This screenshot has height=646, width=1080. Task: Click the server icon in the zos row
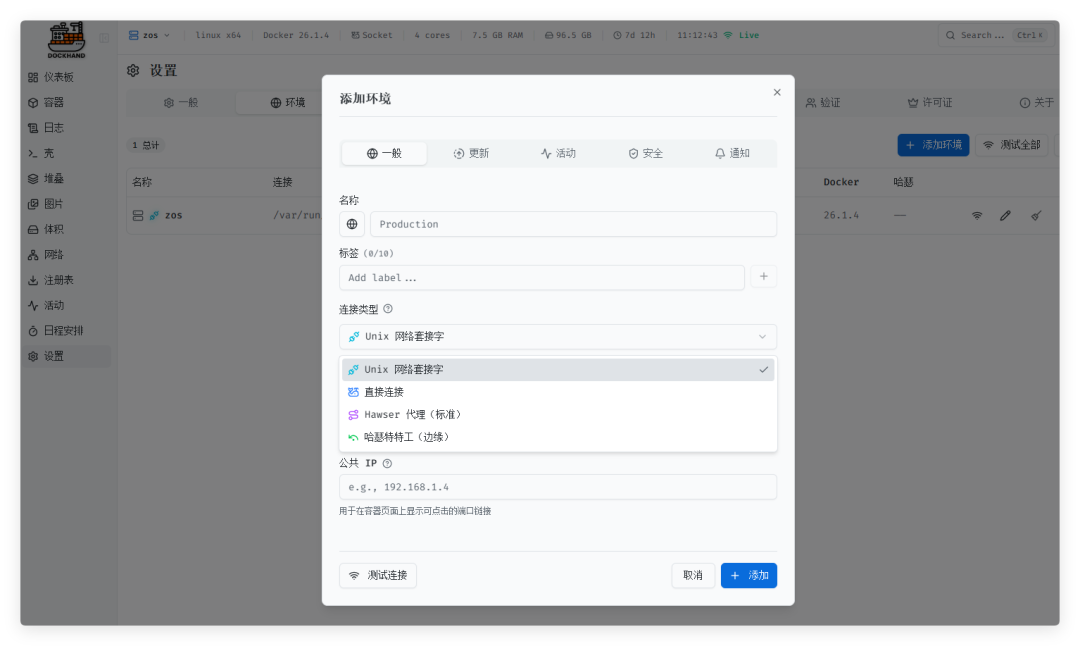tap(138, 216)
